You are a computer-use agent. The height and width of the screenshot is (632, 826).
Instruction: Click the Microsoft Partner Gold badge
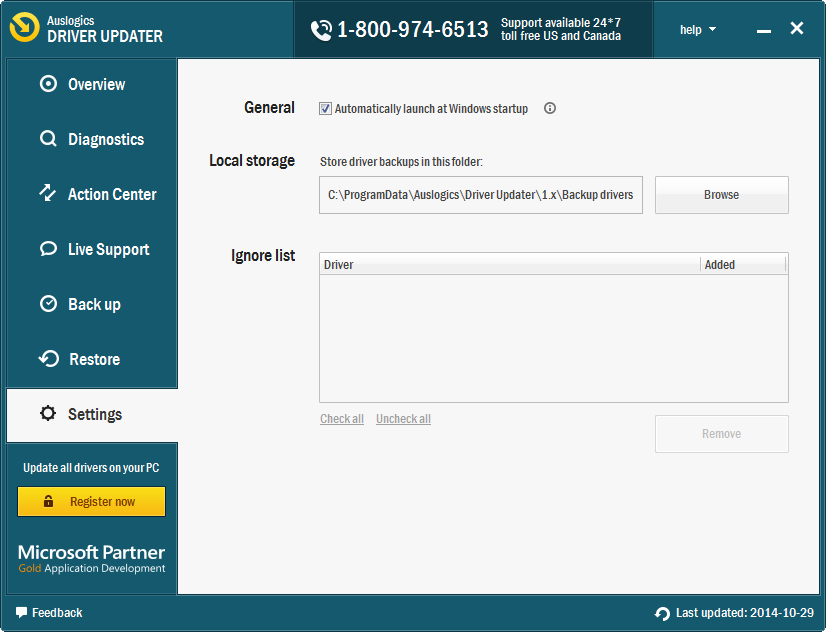tap(92, 559)
